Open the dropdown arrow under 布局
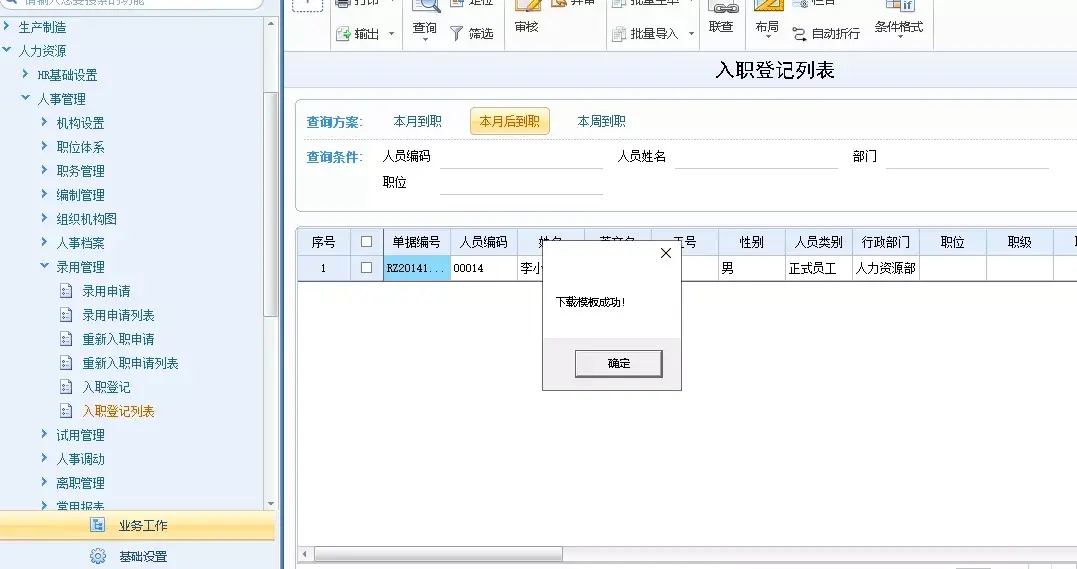This screenshot has width=1077, height=569. coord(767,38)
